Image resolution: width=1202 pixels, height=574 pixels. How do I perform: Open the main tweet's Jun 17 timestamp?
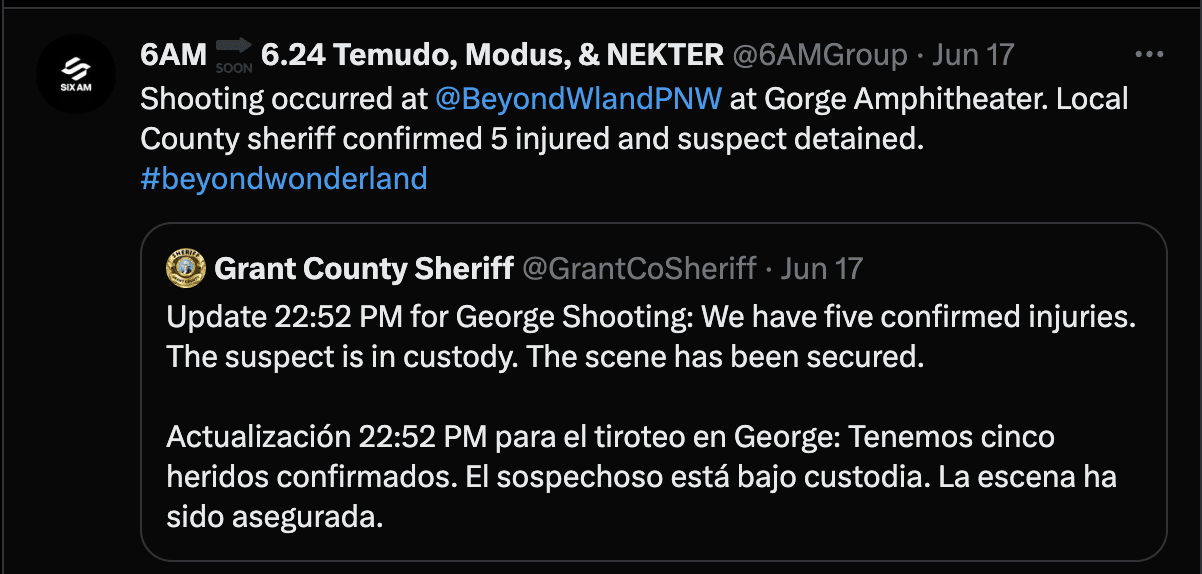point(973,54)
